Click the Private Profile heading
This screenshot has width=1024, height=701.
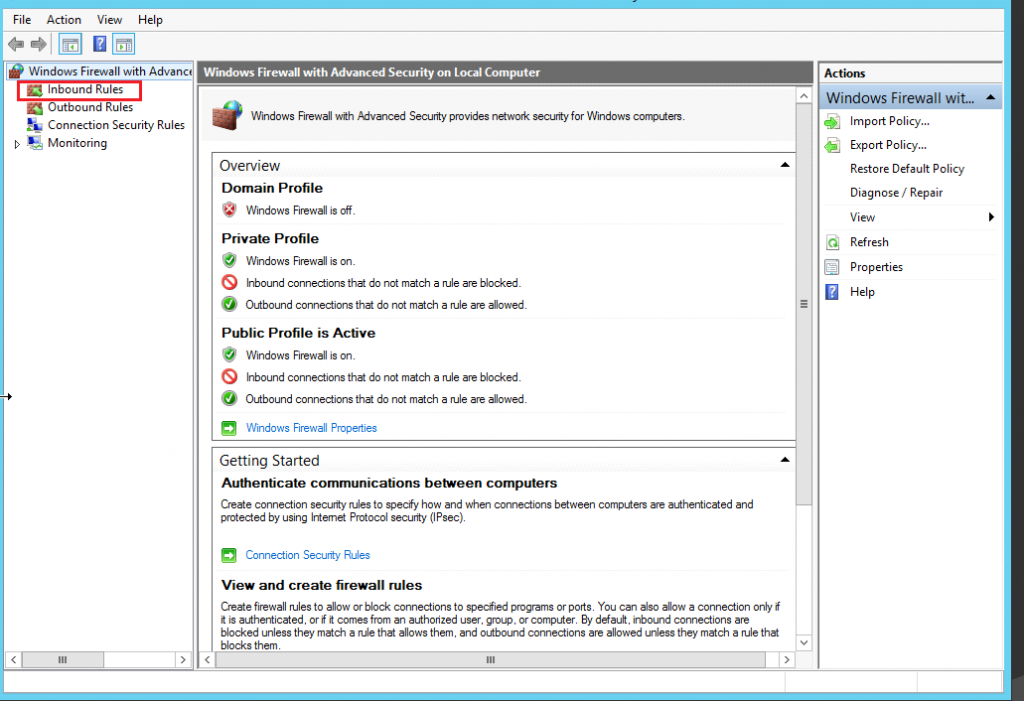pyautogui.click(x=270, y=238)
